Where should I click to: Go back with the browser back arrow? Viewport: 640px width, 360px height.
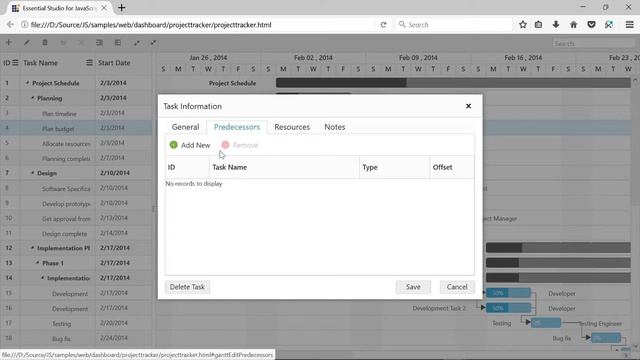(x=10, y=24)
